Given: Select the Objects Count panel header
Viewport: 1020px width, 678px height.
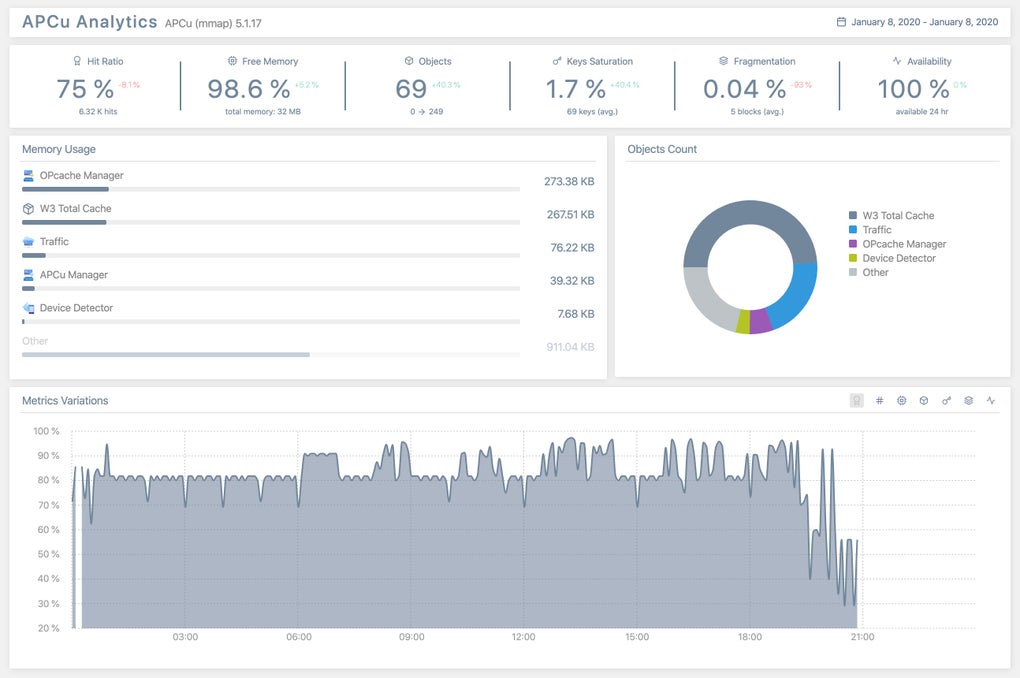Looking at the screenshot, I should [661, 149].
